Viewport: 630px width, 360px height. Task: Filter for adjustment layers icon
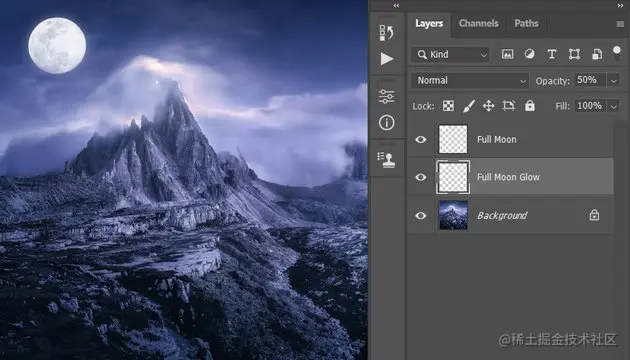pyautogui.click(x=530, y=54)
